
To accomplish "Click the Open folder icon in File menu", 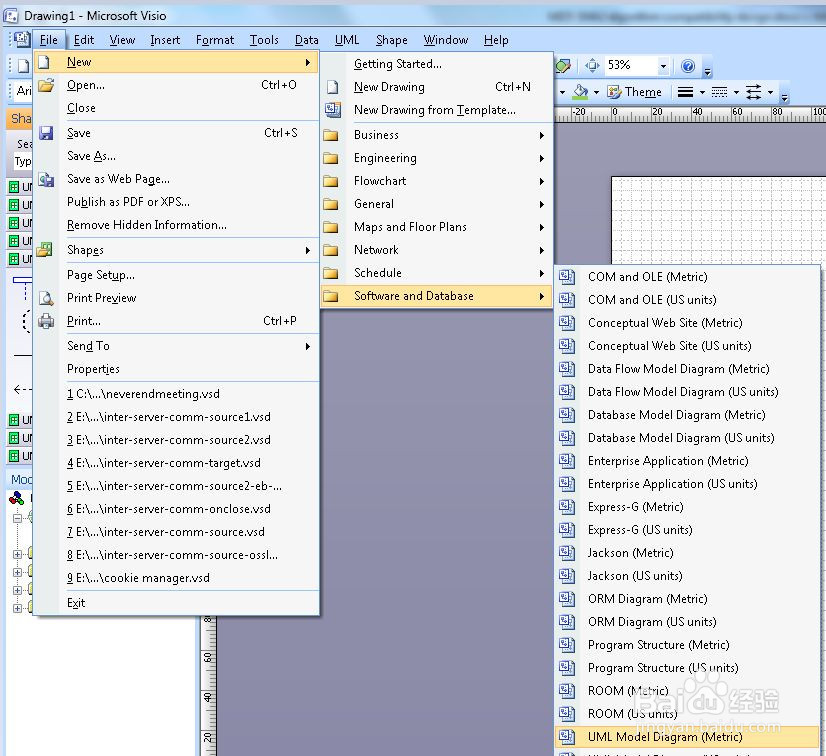I will 46,85.
